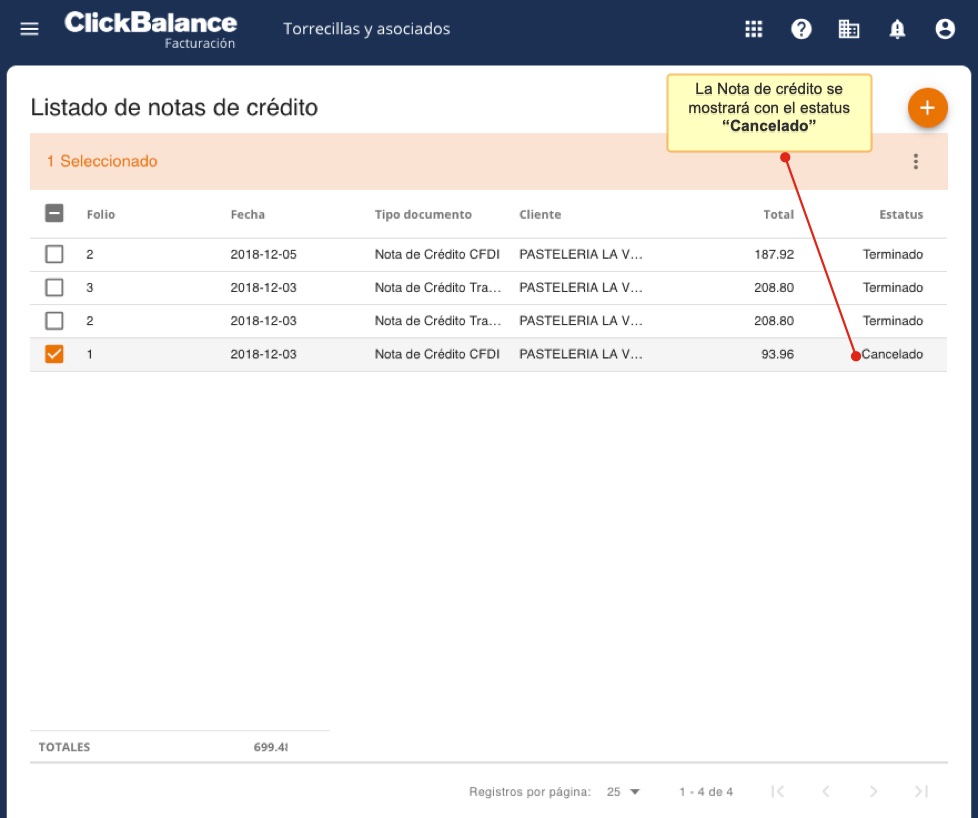Go to the next page of records
978x818 pixels.
click(873, 792)
